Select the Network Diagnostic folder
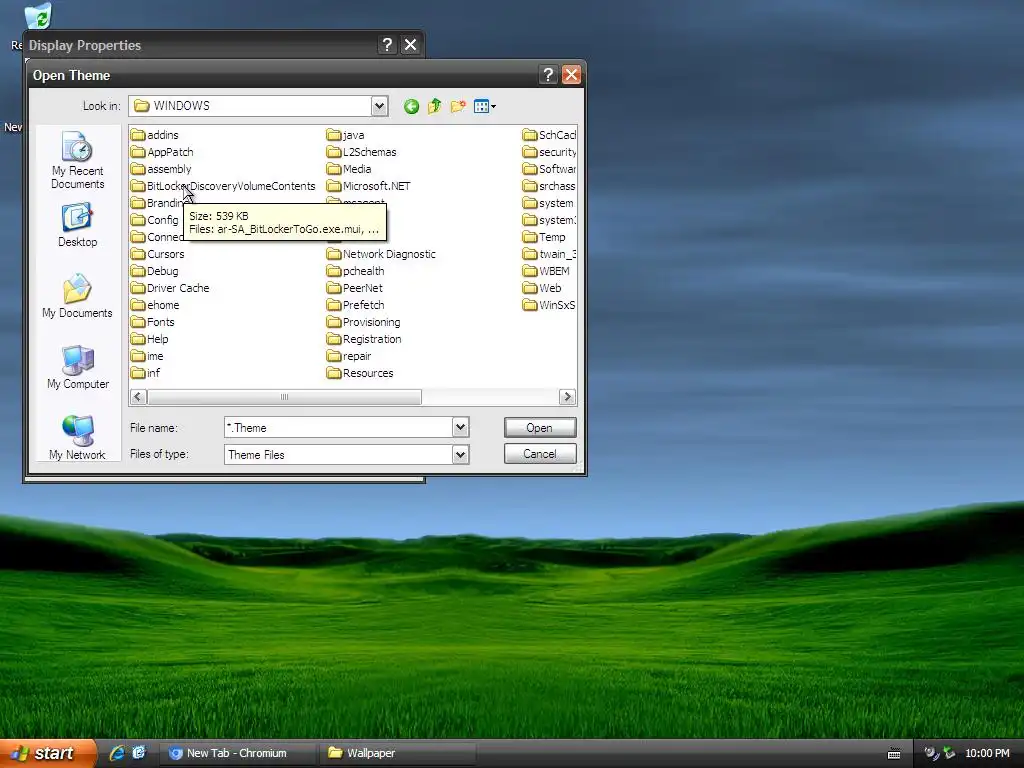 click(x=381, y=254)
